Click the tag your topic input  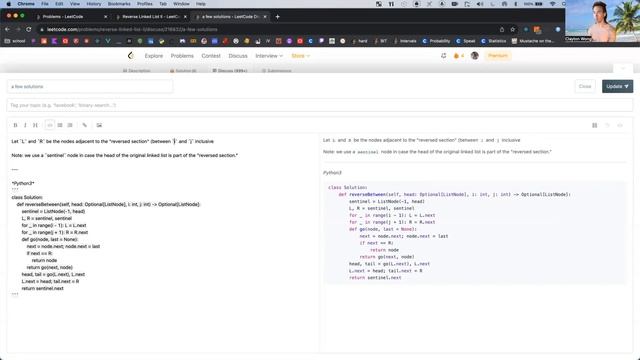[320, 105]
